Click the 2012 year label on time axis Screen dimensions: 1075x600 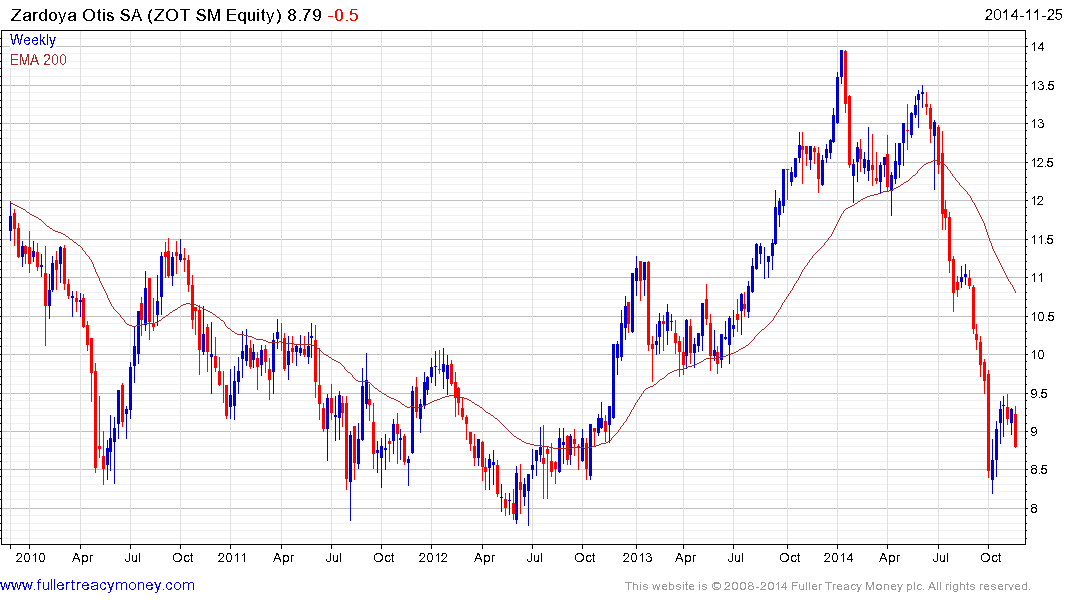[x=433, y=557]
